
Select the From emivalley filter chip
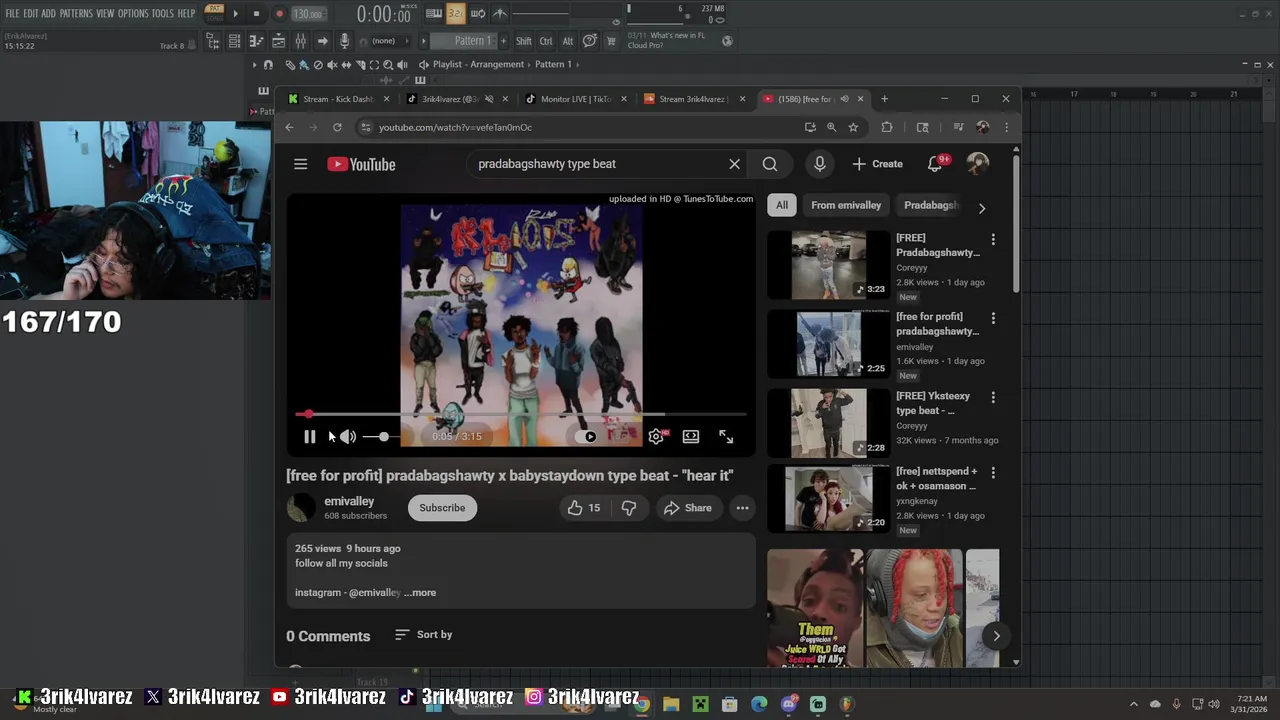pyautogui.click(x=846, y=205)
